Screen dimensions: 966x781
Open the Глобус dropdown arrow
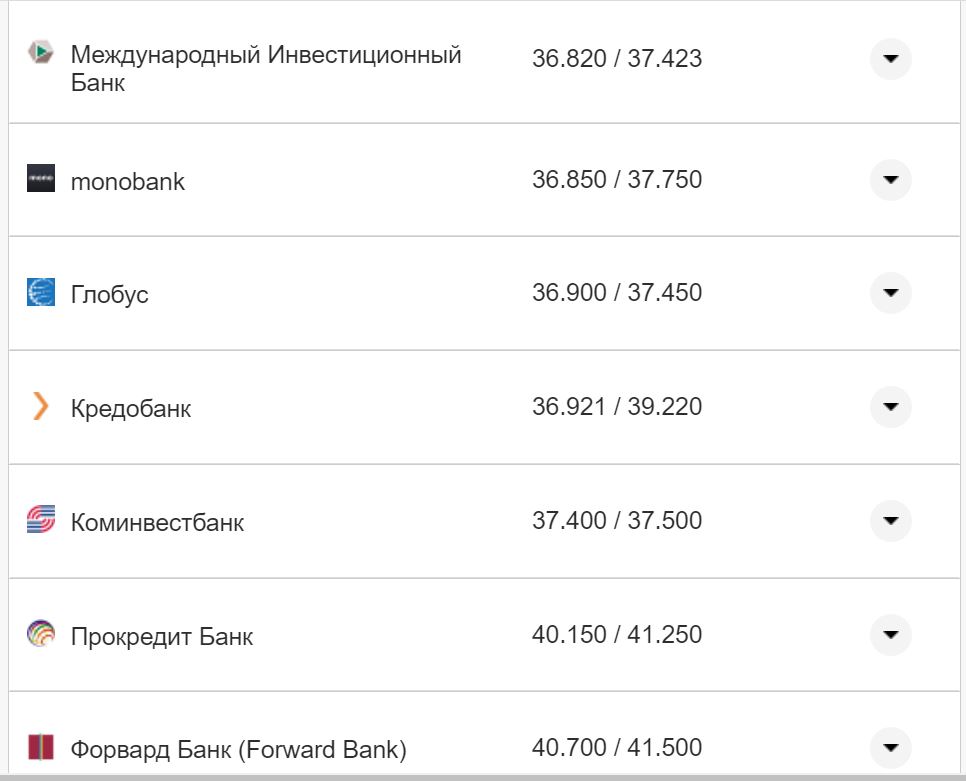point(889,293)
